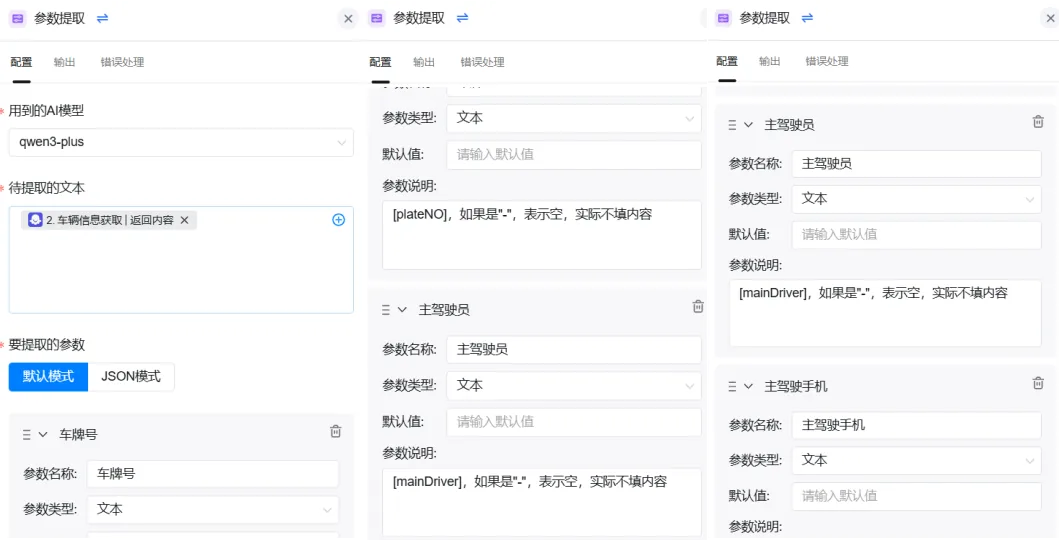Image resolution: width=1059 pixels, height=540 pixels.
Task: Open 配置 tab in middle panel
Action: (380, 62)
